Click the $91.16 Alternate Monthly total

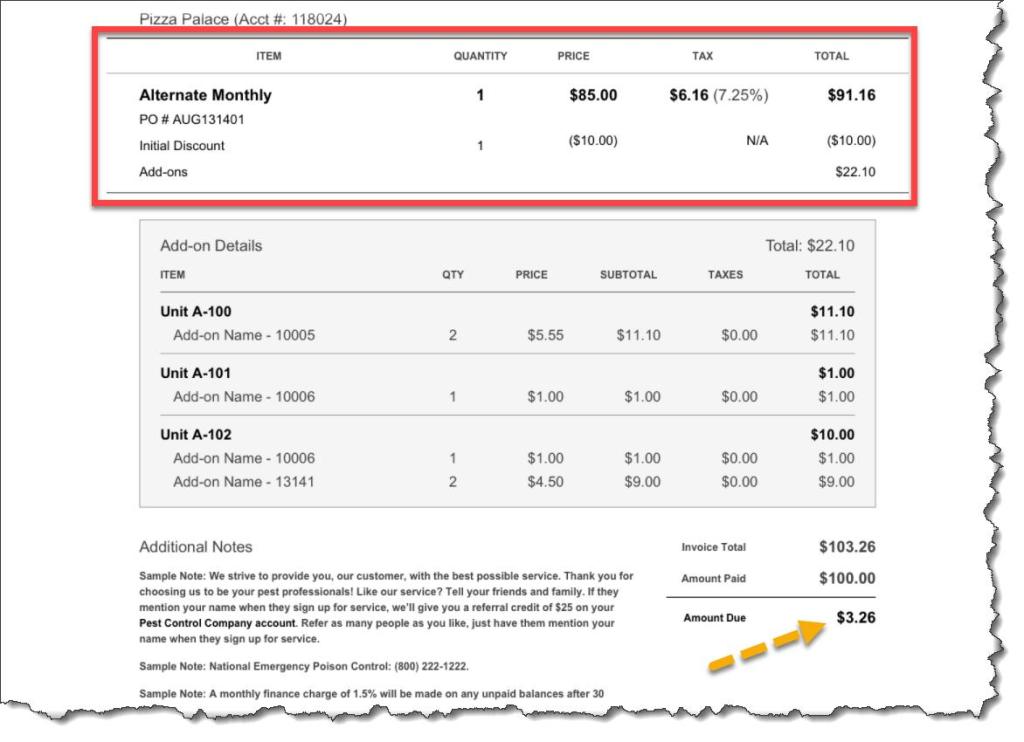(851, 95)
